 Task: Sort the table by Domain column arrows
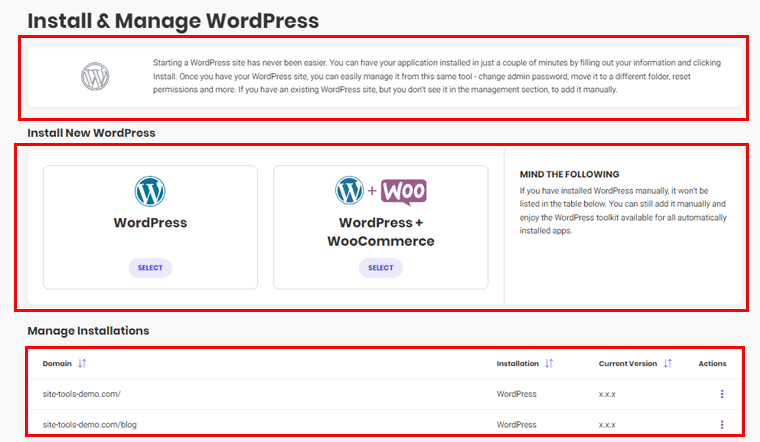click(x=82, y=363)
